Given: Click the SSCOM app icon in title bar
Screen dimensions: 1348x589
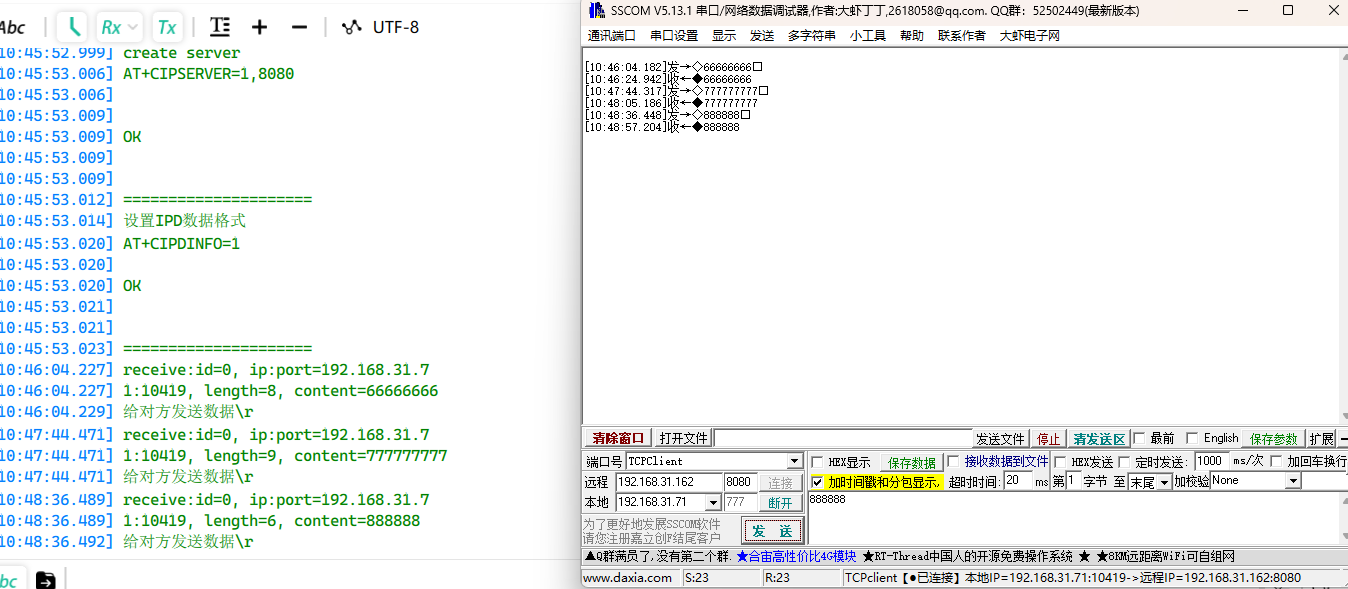Looking at the screenshot, I should pyautogui.click(x=596, y=10).
